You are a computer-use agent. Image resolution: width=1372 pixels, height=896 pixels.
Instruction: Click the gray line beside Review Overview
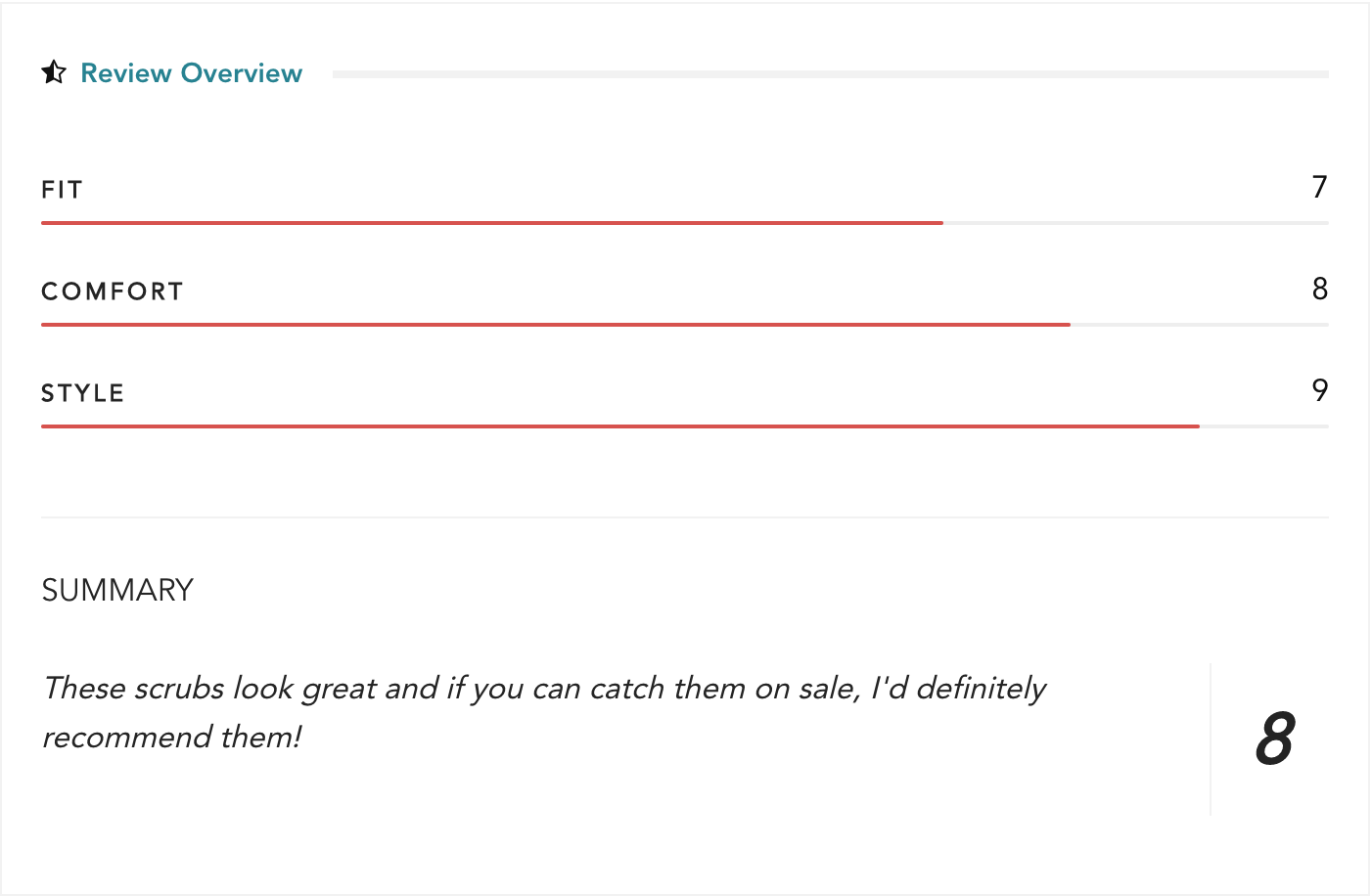point(831,74)
